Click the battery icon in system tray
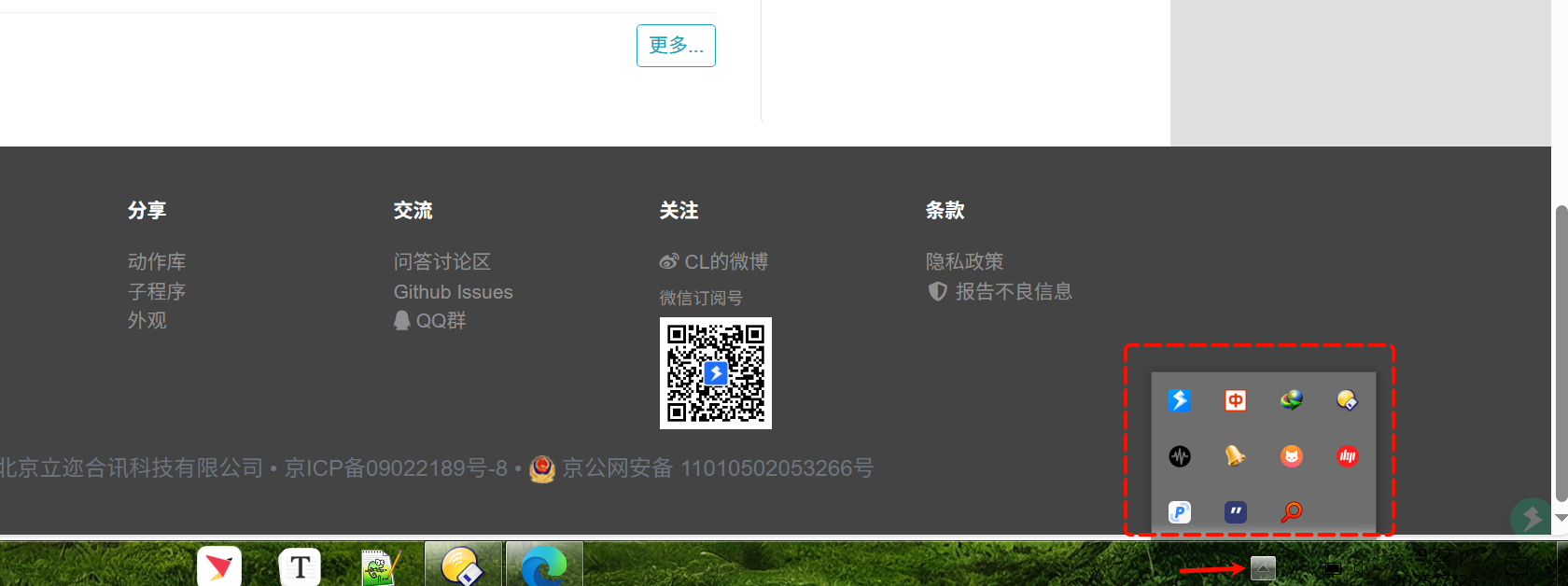Viewport: 1568px width, 586px height. tap(1331, 566)
